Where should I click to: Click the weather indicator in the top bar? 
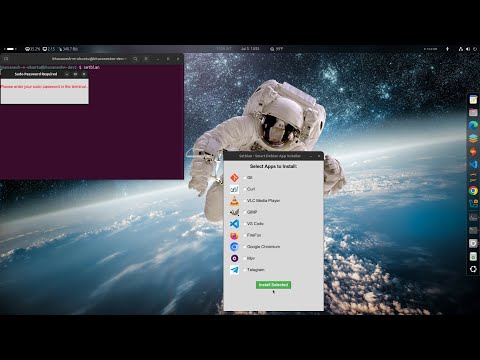pos(277,49)
